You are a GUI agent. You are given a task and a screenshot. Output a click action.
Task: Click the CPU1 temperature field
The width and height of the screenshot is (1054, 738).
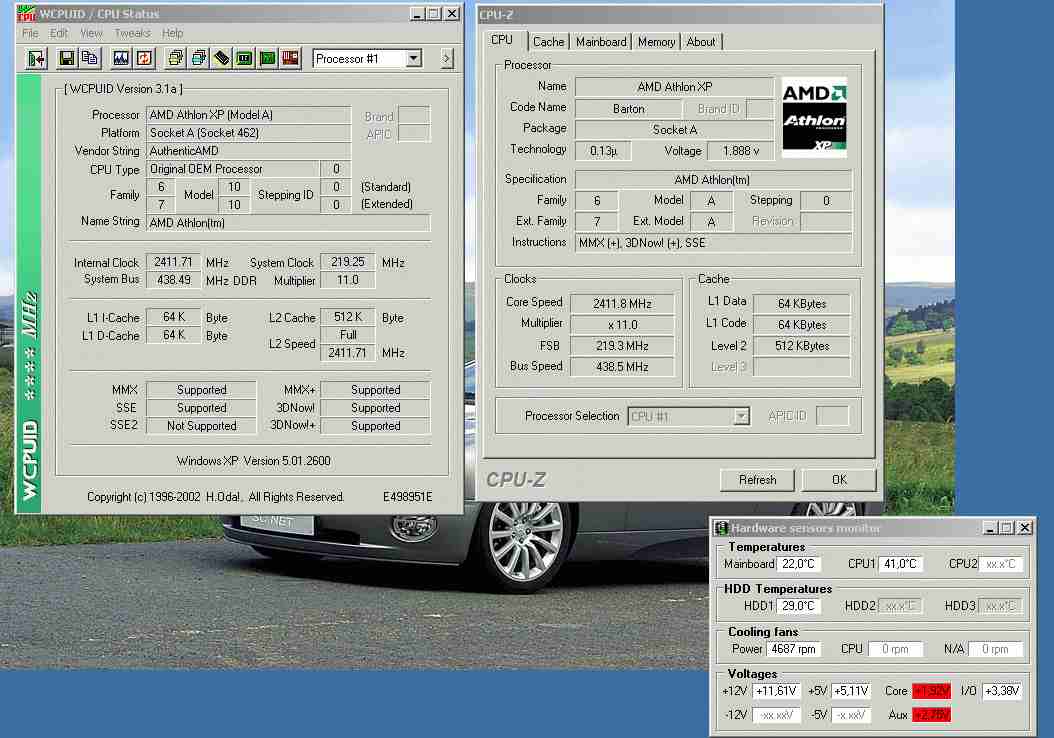pyautogui.click(x=900, y=564)
